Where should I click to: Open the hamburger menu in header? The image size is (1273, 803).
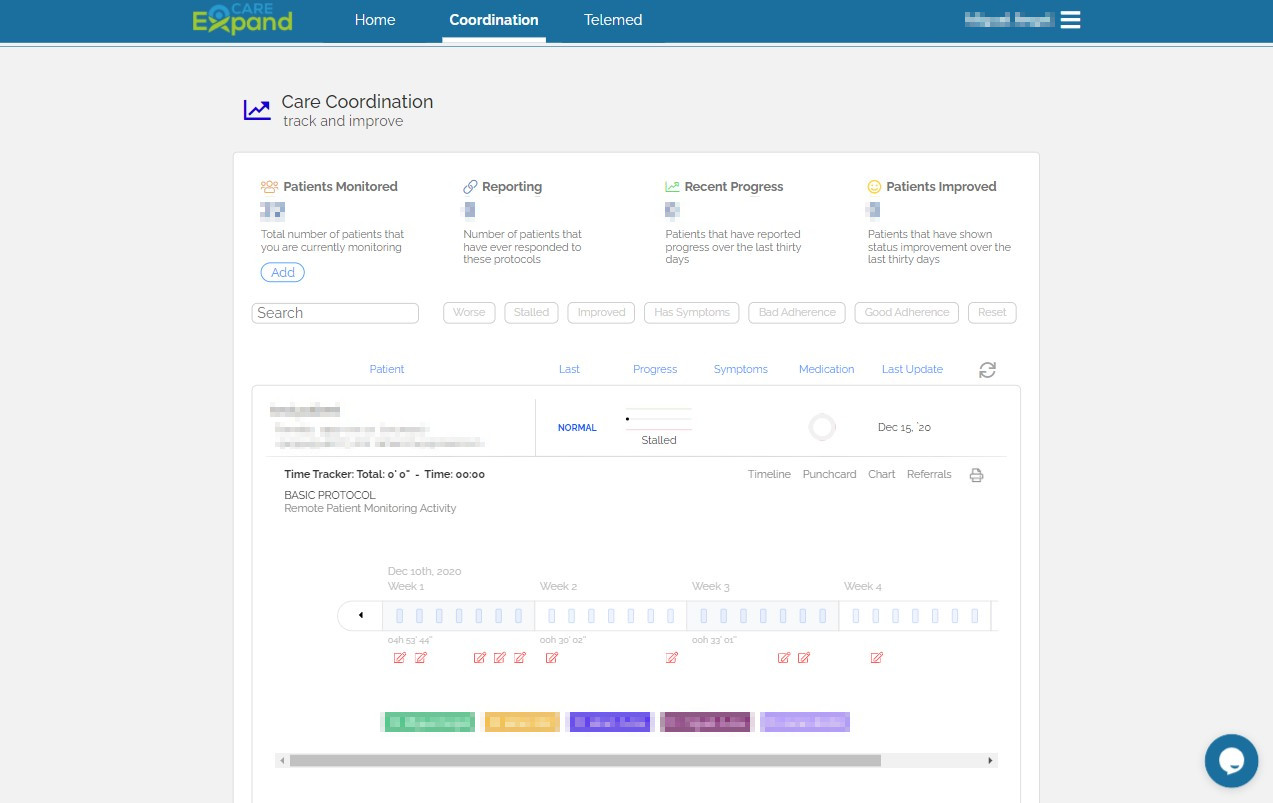pos(1070,20)
